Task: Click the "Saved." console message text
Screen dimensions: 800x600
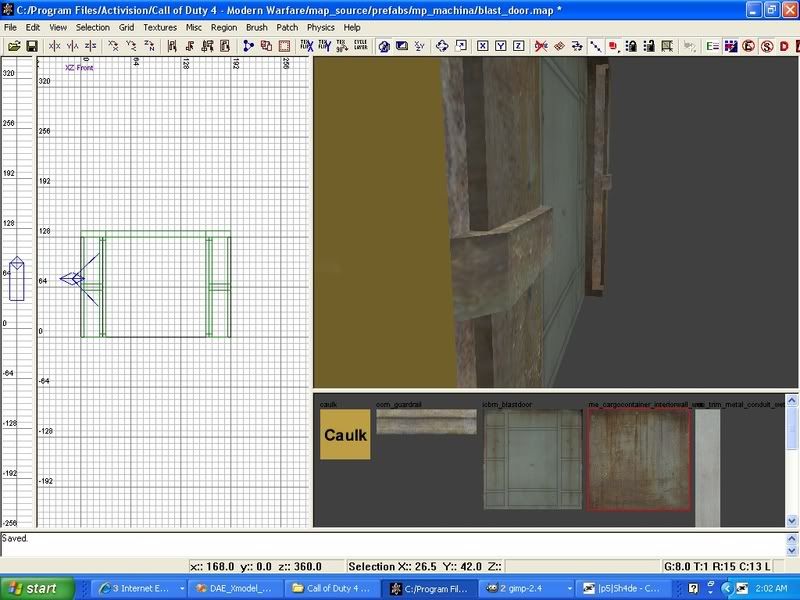Action: 15,538
